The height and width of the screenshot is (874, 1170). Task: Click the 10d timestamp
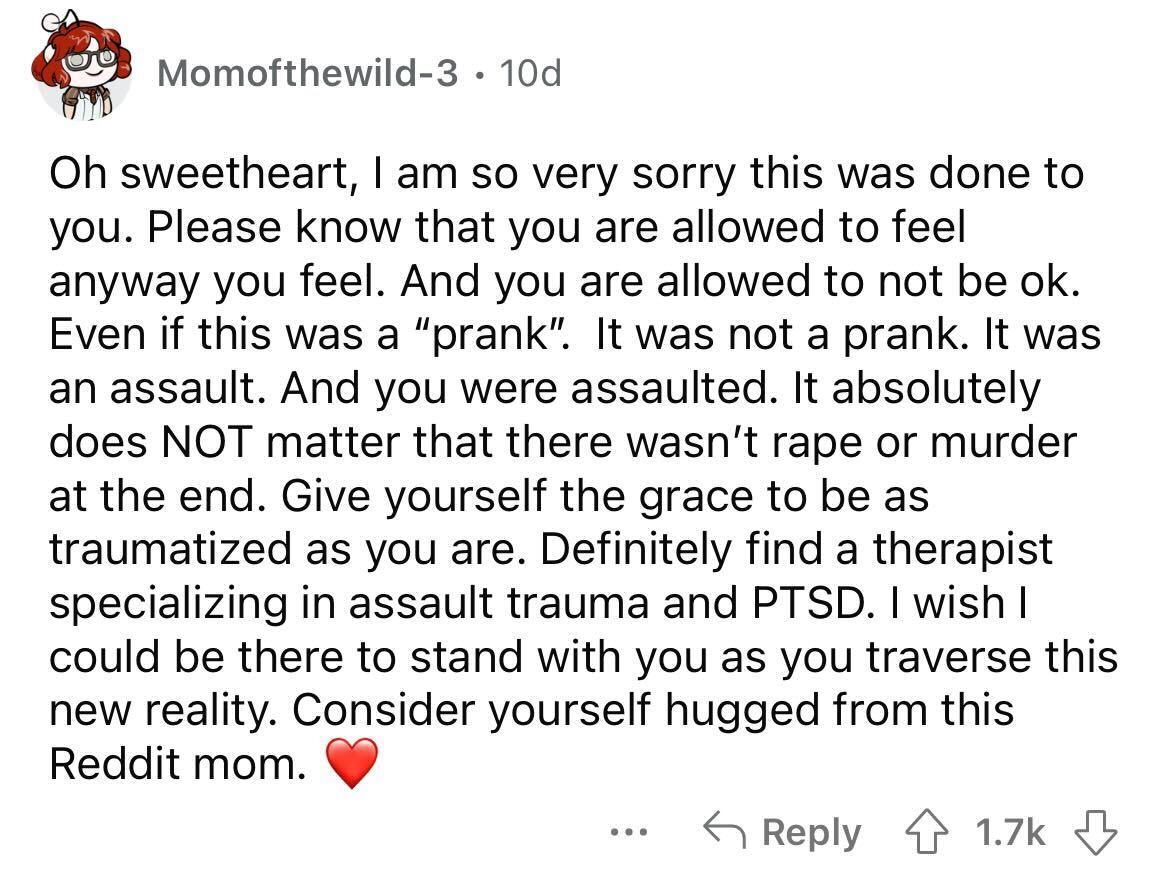(x=530, y=73)
